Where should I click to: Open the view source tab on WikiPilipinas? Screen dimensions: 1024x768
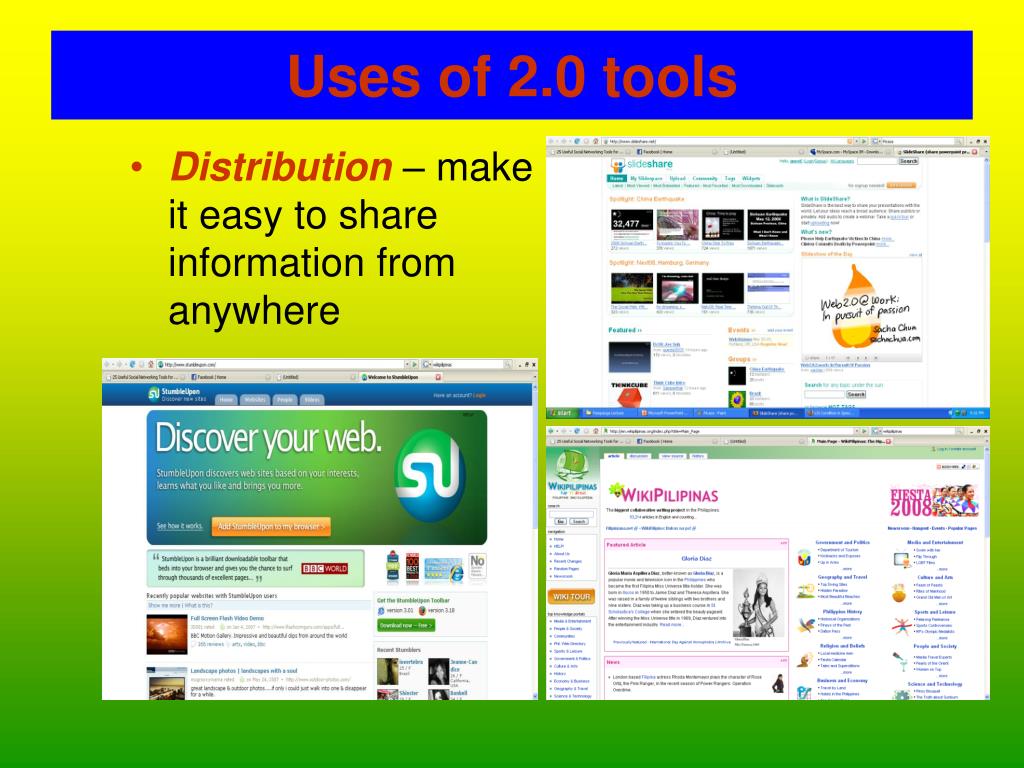click(672, 456)
